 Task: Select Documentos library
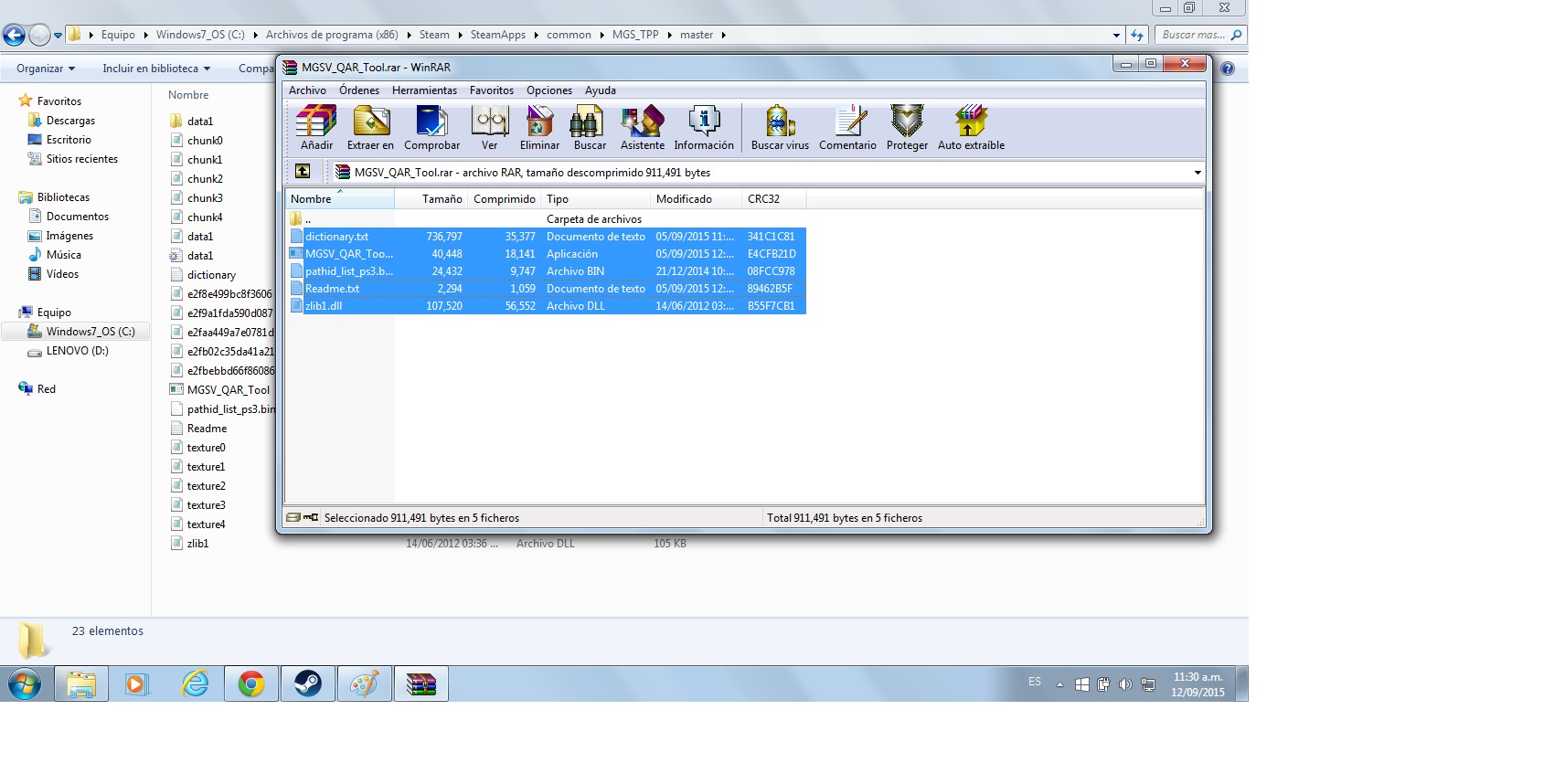(x=78, y=217)
